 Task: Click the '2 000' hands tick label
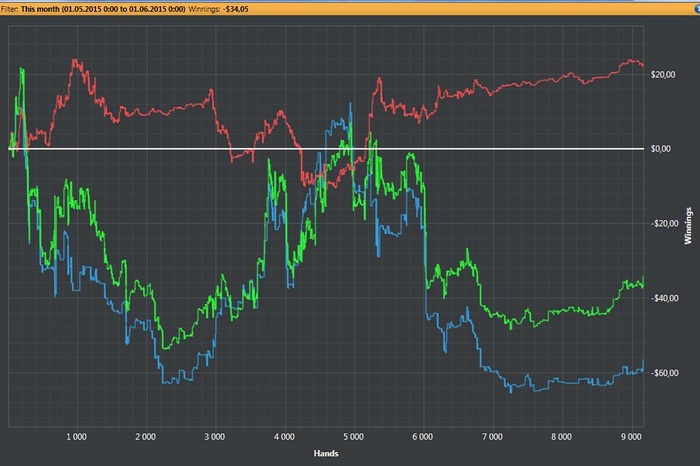click(146, 437)
